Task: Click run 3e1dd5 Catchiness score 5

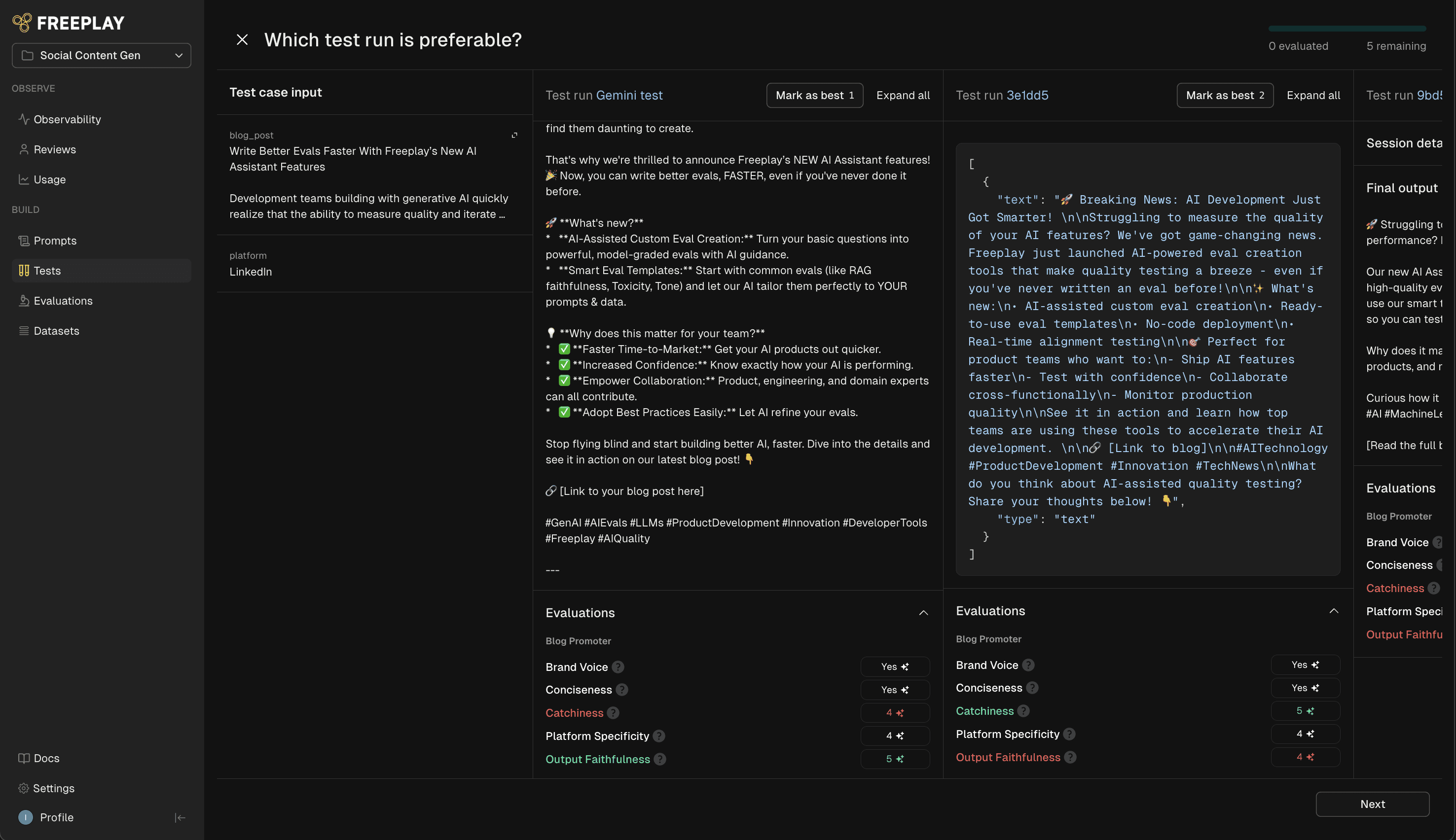Action: tap(1306, 711)
